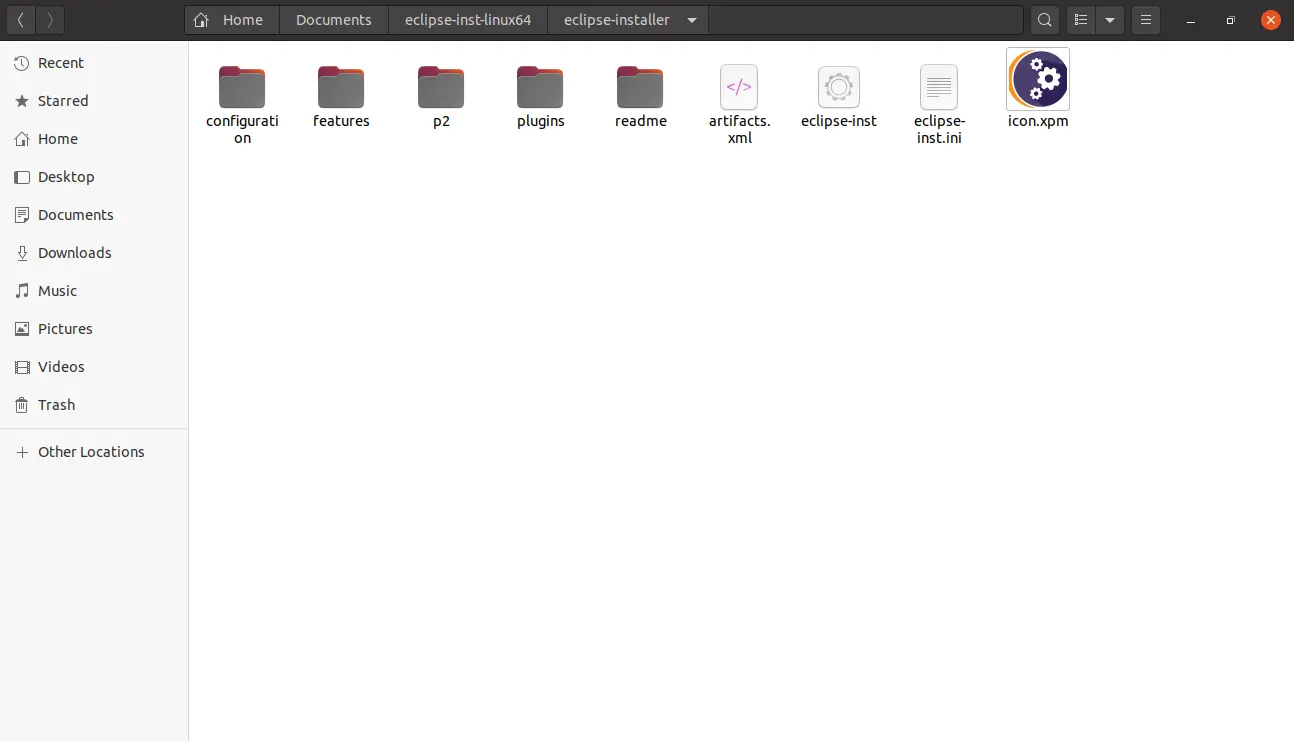Select the eclipse-inst.ini file icon
This screenshot has height=741, width=1294.
tap(939, 87)
